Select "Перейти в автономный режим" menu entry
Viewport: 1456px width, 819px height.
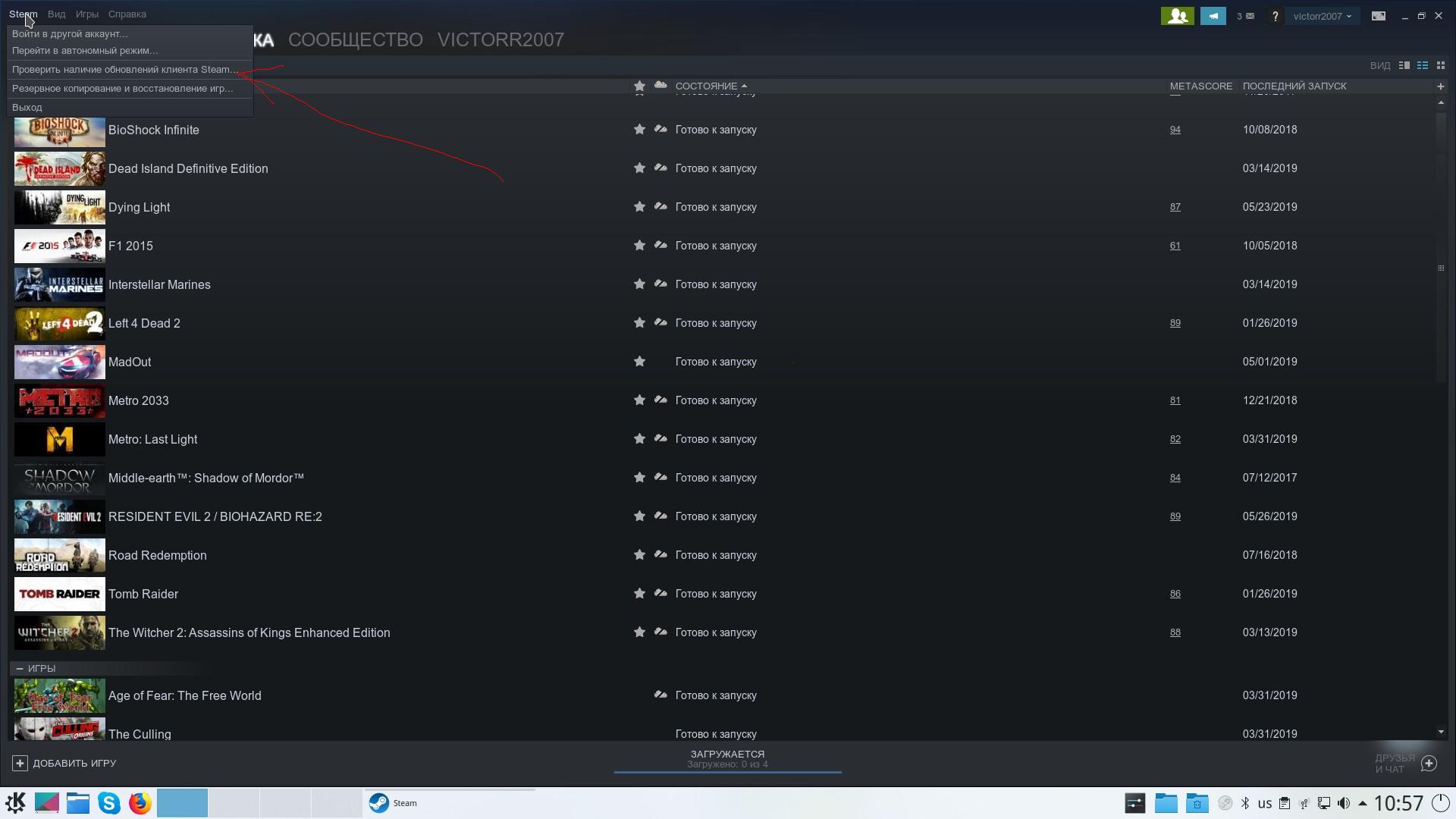pos(85,51)
